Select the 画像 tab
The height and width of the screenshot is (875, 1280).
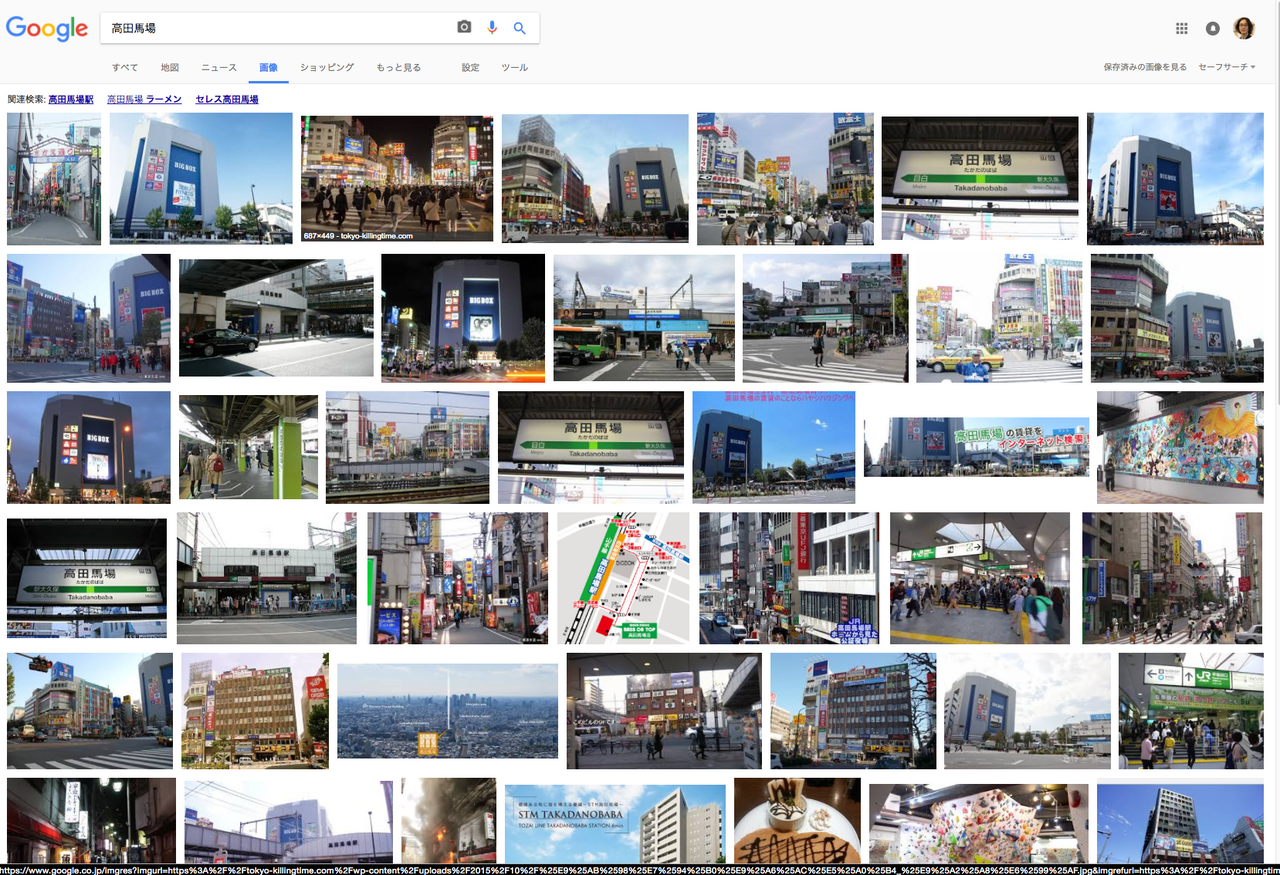(268, 68)
